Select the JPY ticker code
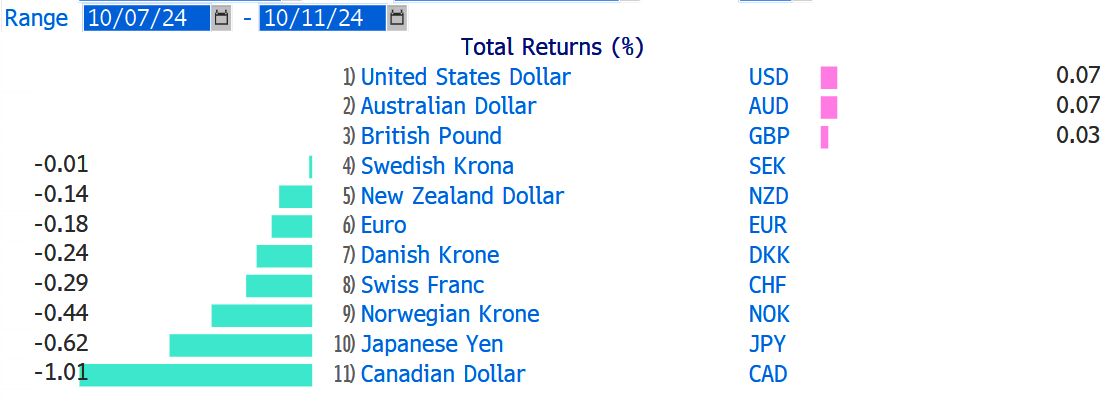The image size is (1112, 398). pyautogui.click(x=767, y=345)
